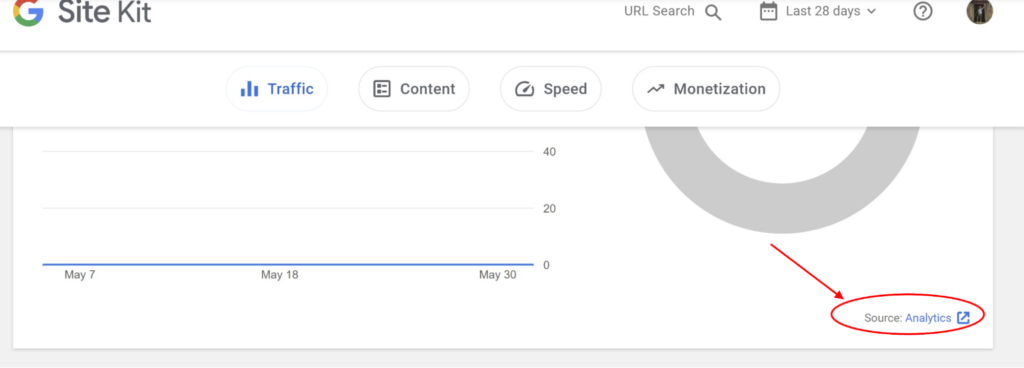The height and width of the screenshot is (368, 1024).
Task: Click the URL Search magnifier icon
Action: pos(713,12)
